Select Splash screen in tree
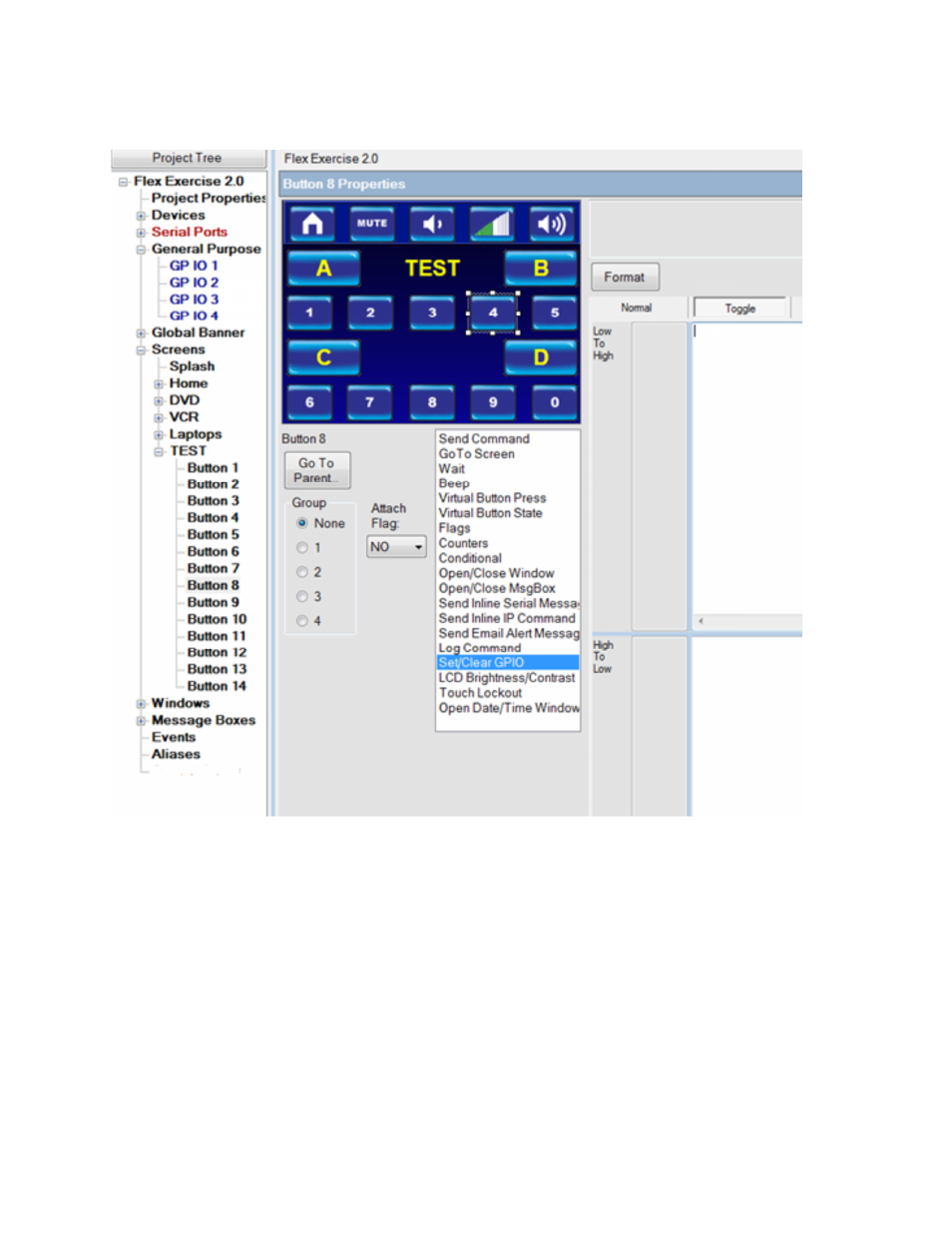The height and width of the screenshot is (1233, 952). tap(193, 366)
